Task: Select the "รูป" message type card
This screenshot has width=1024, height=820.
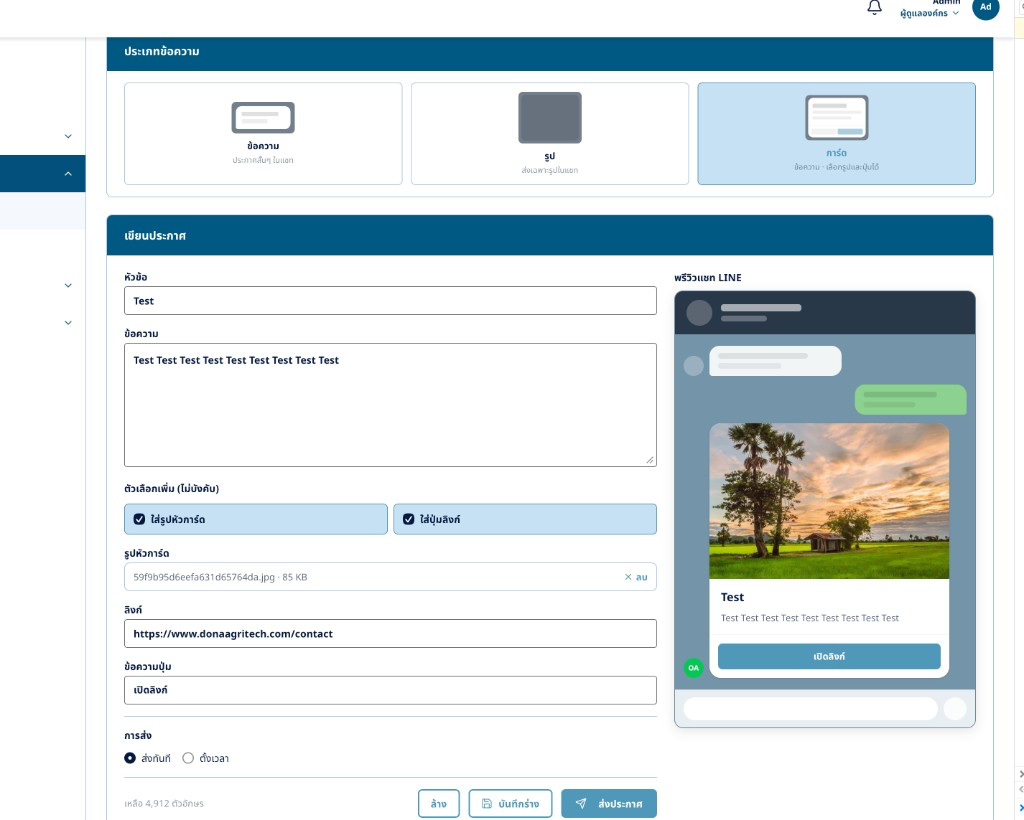Action: click(x=550, y=133)
